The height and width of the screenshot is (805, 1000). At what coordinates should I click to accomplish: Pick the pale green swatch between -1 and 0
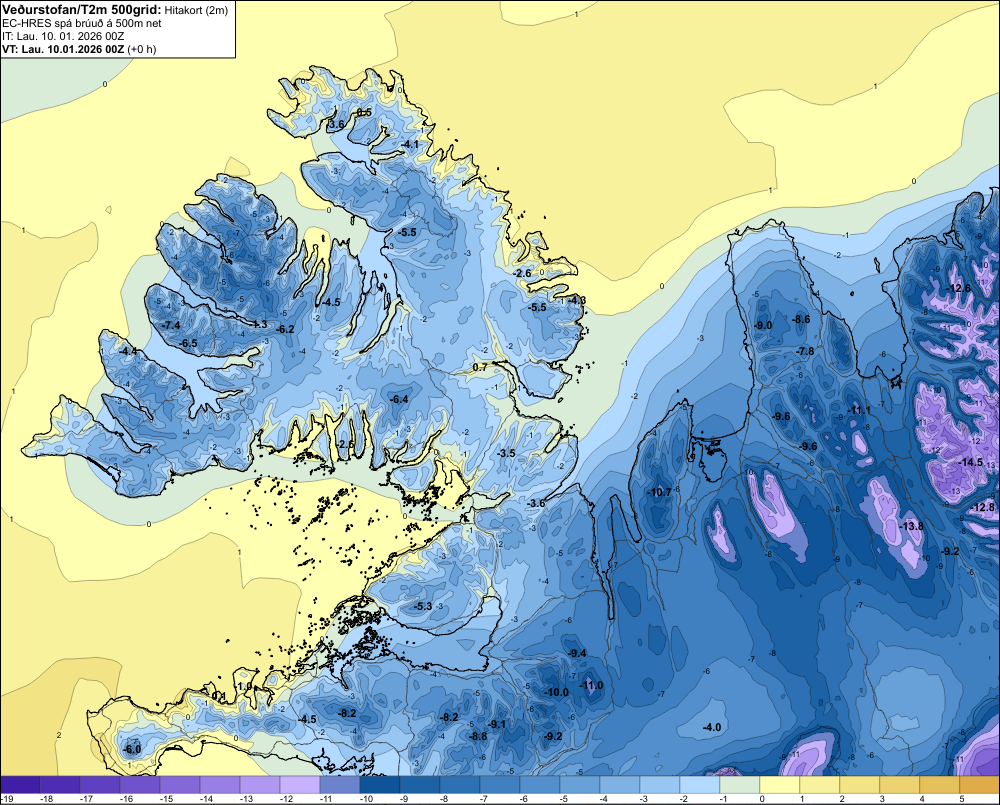point(740,785)
